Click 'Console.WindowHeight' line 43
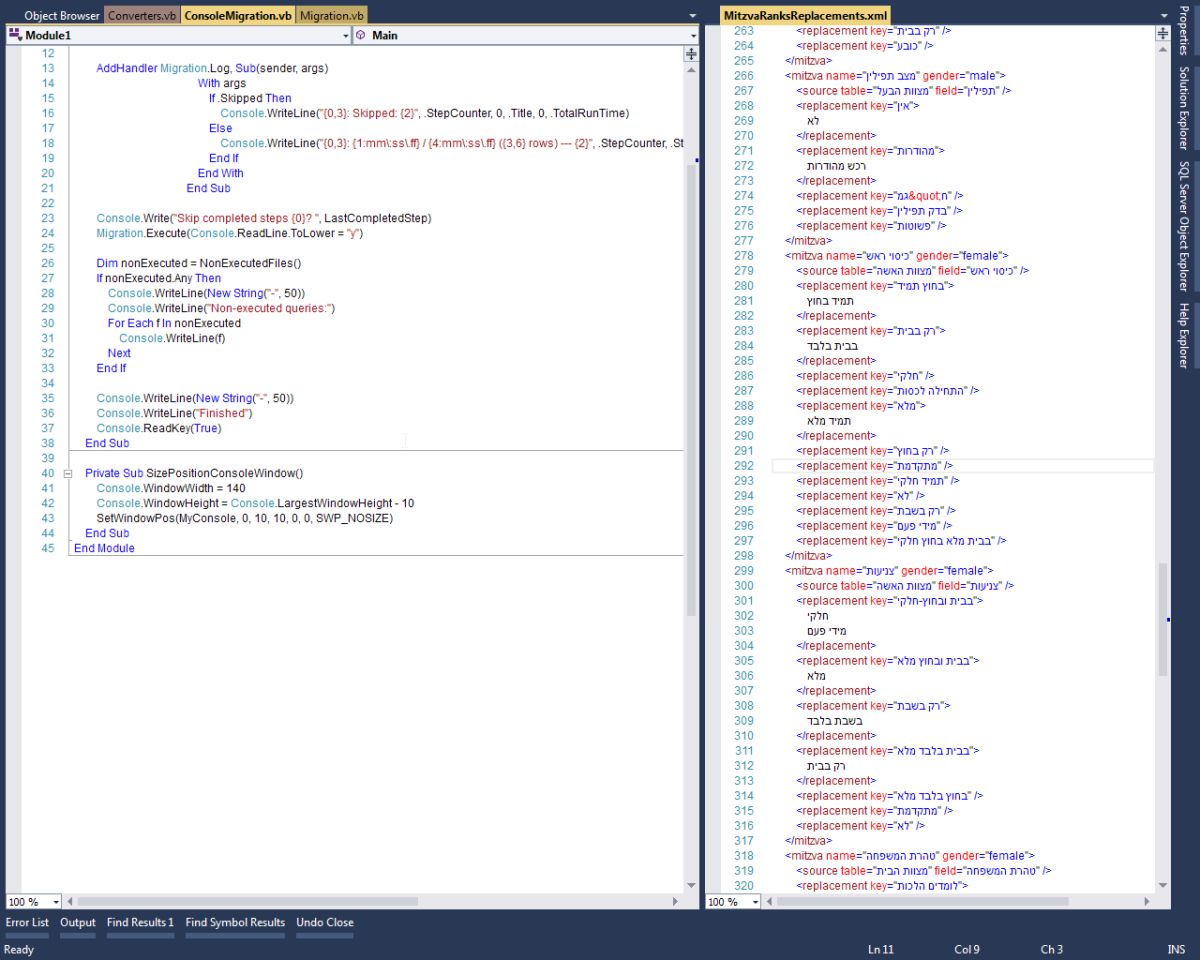 coord(255,503)
